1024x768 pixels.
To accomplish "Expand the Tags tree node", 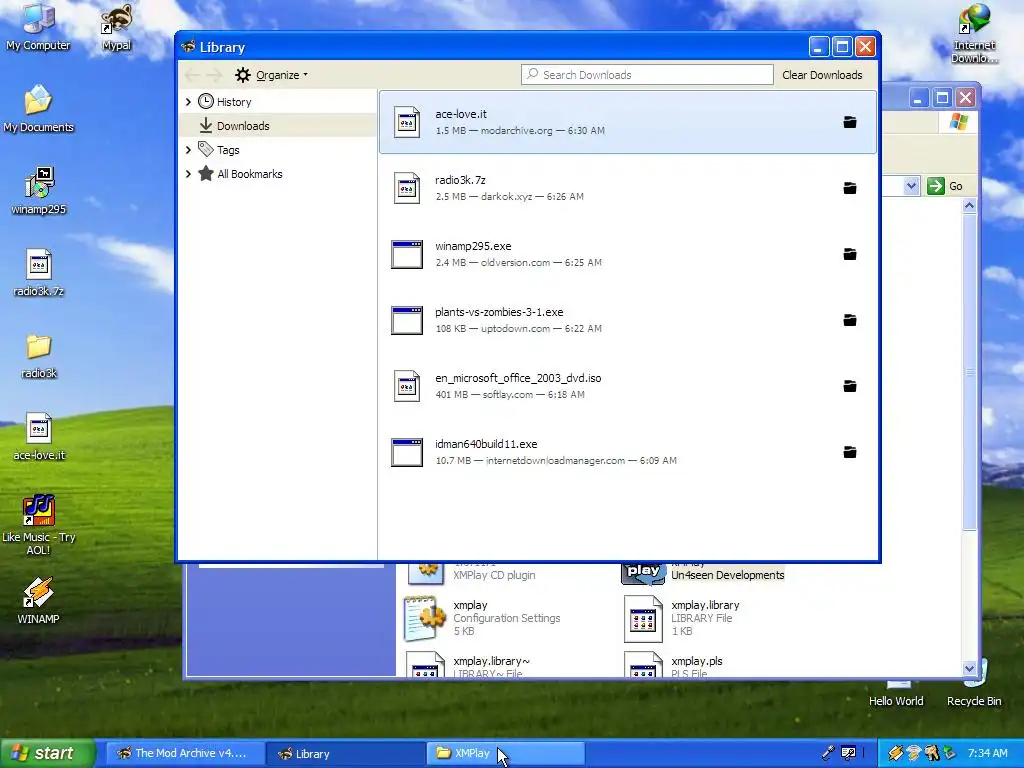I will [x=188, y=150].
